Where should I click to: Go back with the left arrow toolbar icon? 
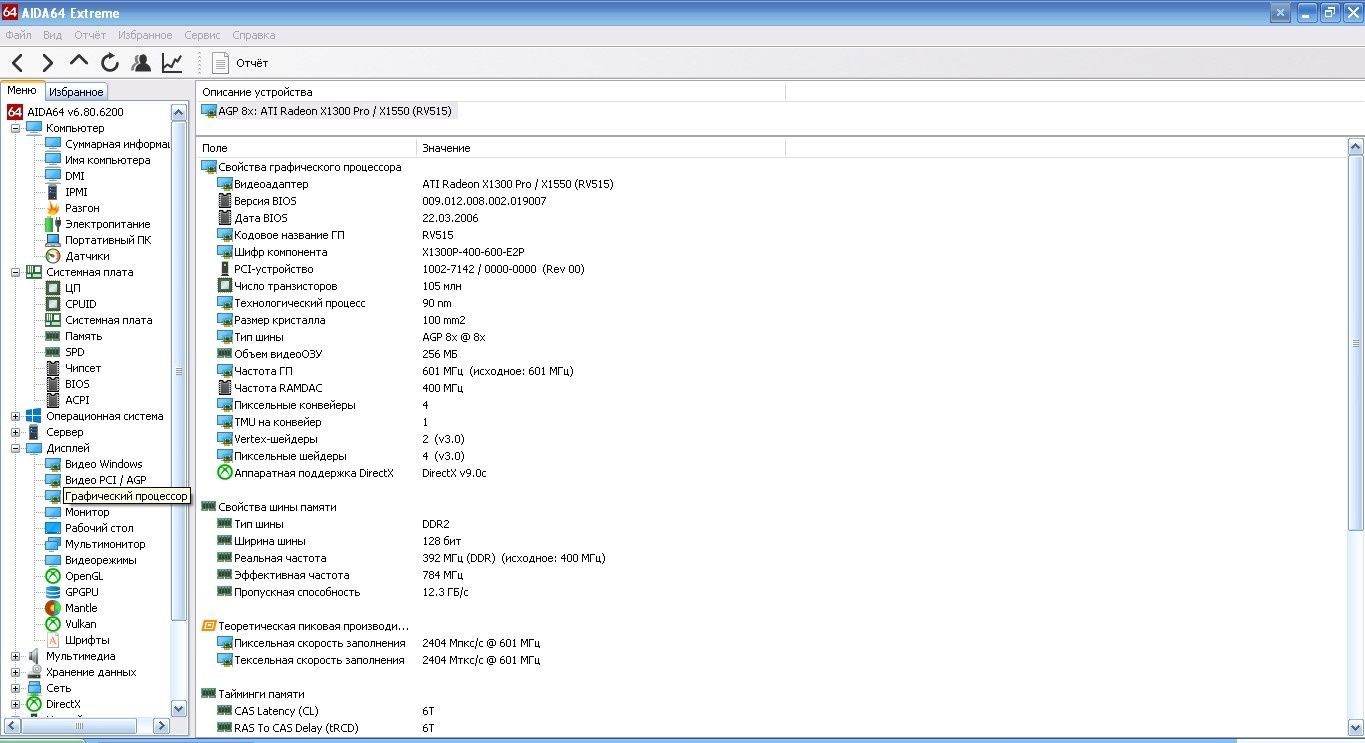[18, 63]
